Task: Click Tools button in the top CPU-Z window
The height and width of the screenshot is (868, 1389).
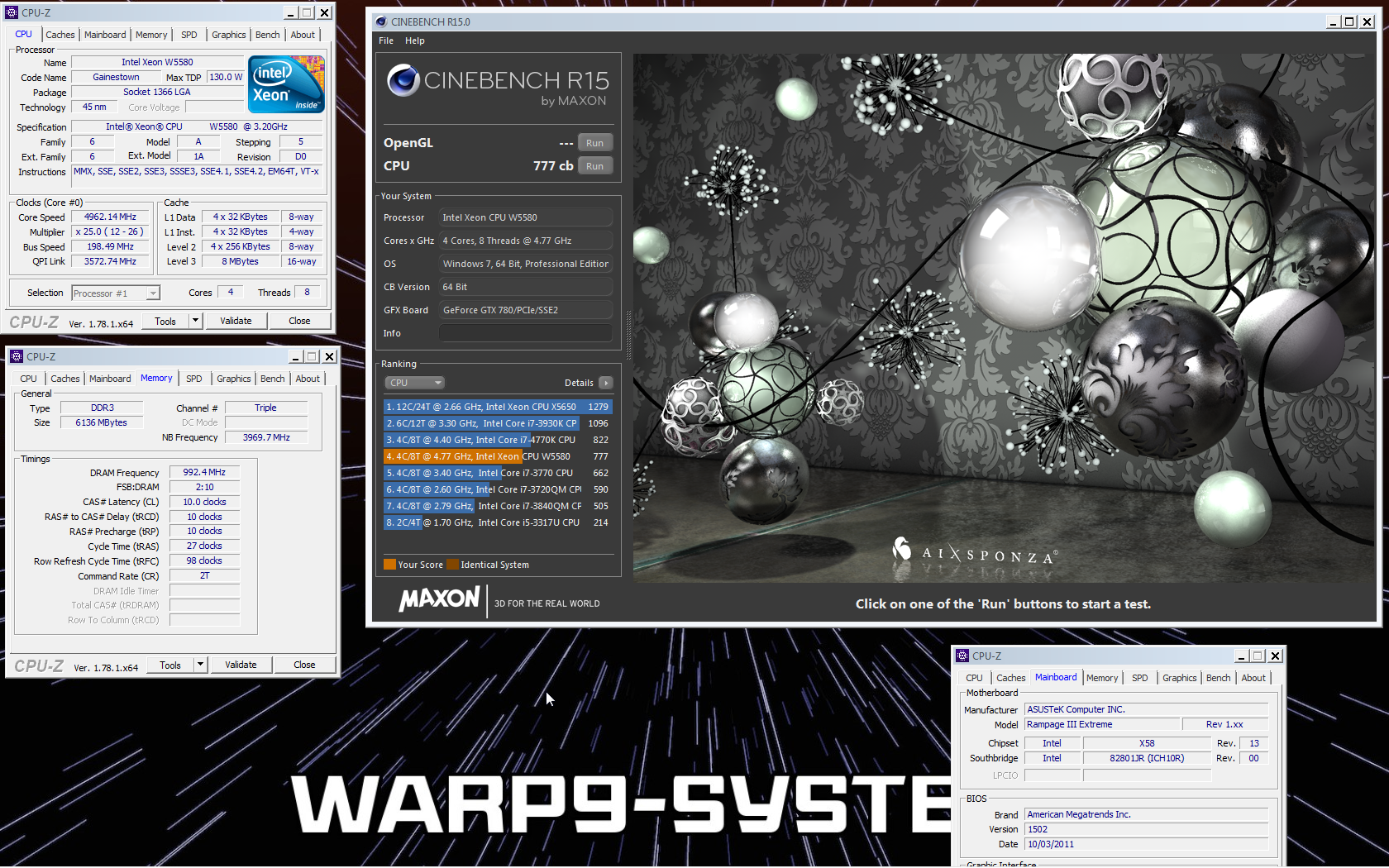Action: coord(165,321)
